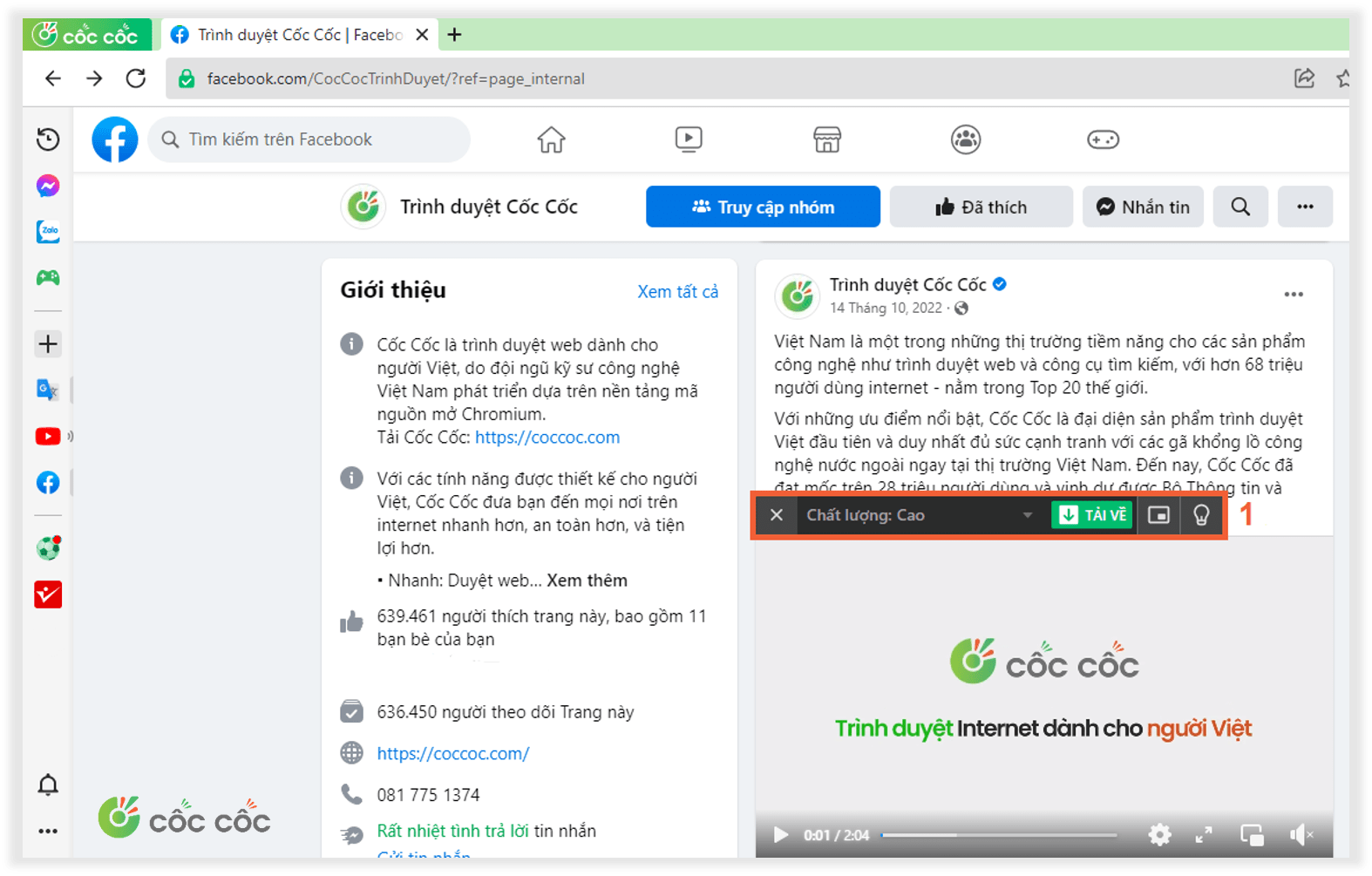The image size is (1372, 876).
Task: Open Google Translate in the sidebar
Action: [x=48, y=390]
